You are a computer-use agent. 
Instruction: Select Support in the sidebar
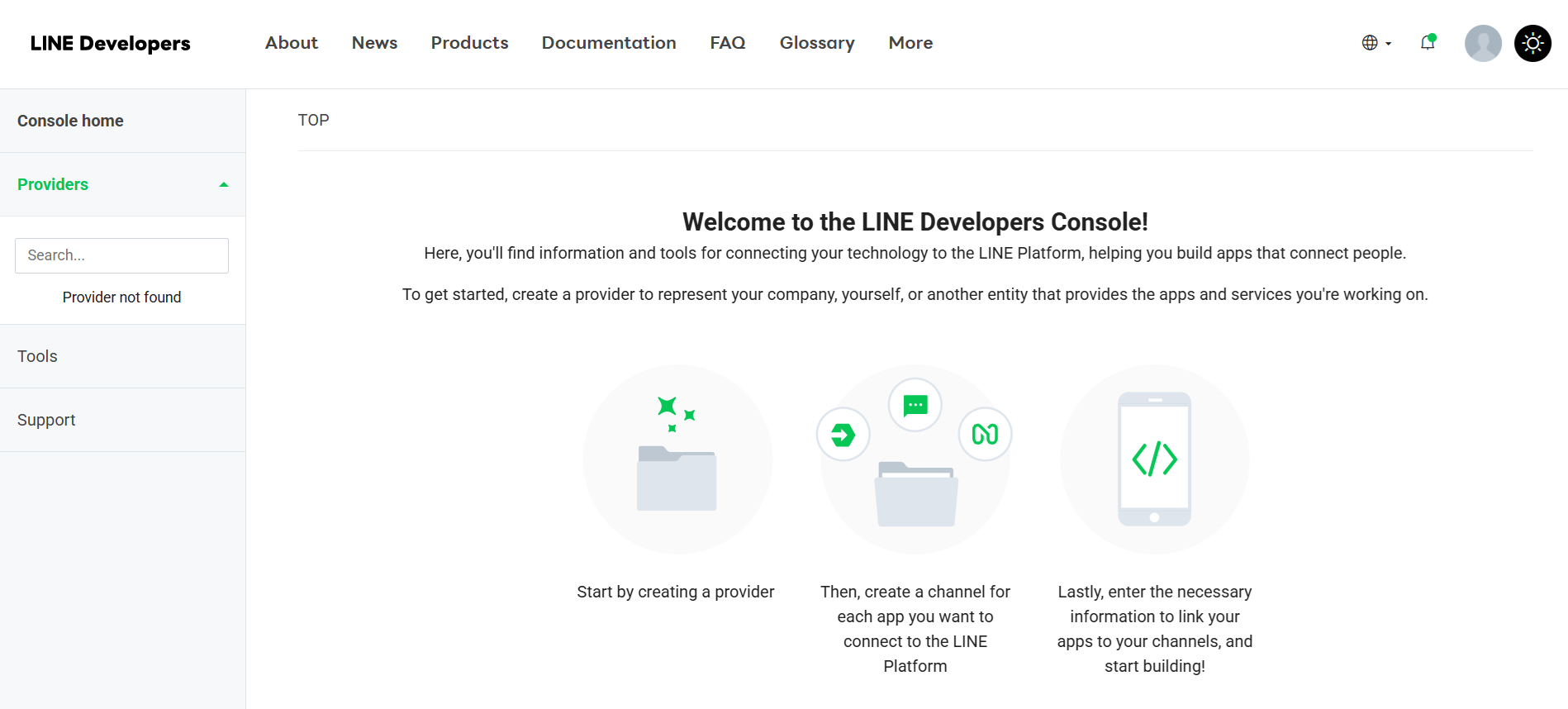pyautogui.click(x=46, y=420)
